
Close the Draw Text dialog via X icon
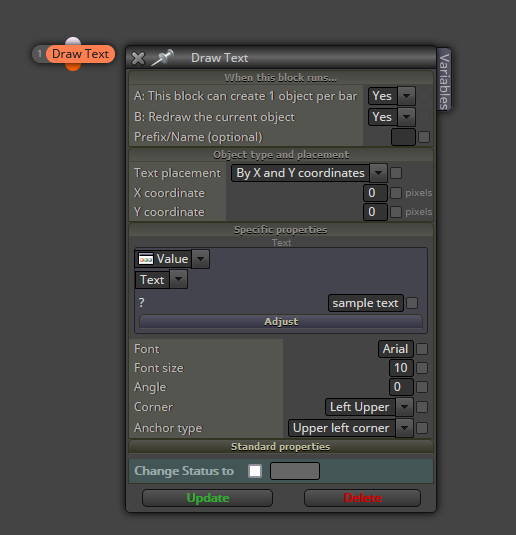pyautogui.click(x=138, y=58)
